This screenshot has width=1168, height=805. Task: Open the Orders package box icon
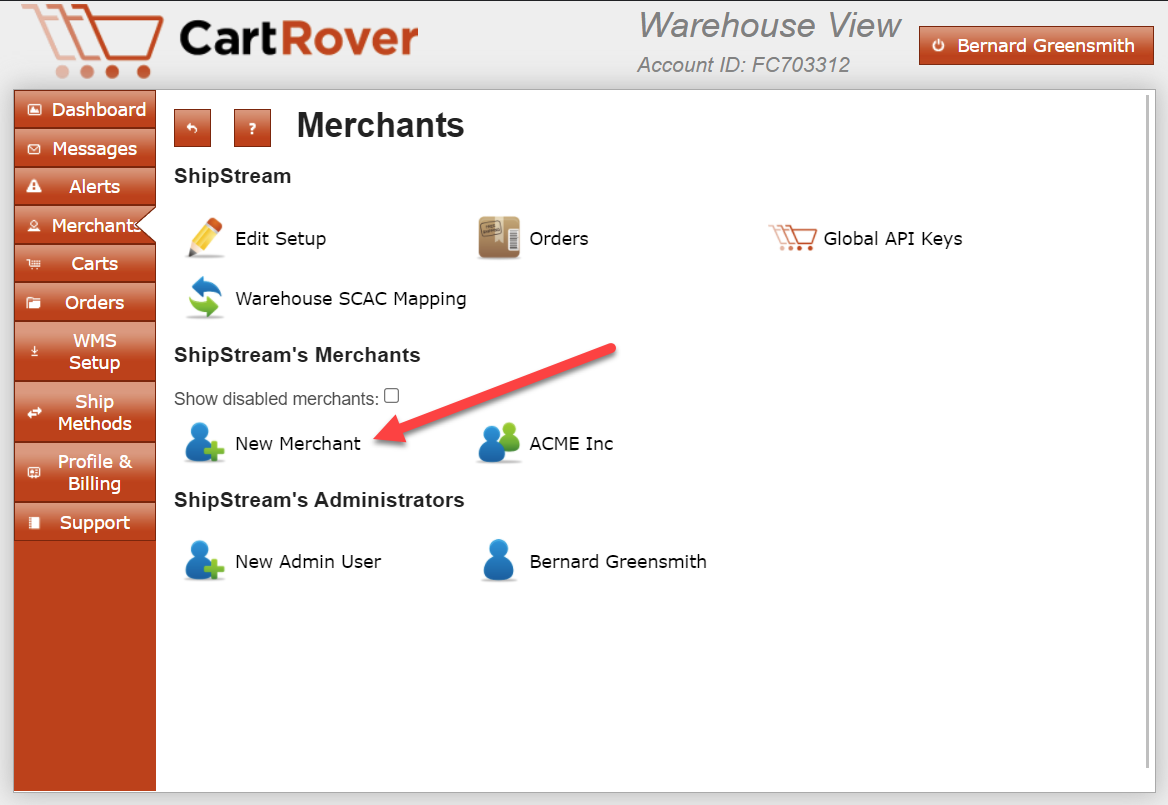point(499,238)
